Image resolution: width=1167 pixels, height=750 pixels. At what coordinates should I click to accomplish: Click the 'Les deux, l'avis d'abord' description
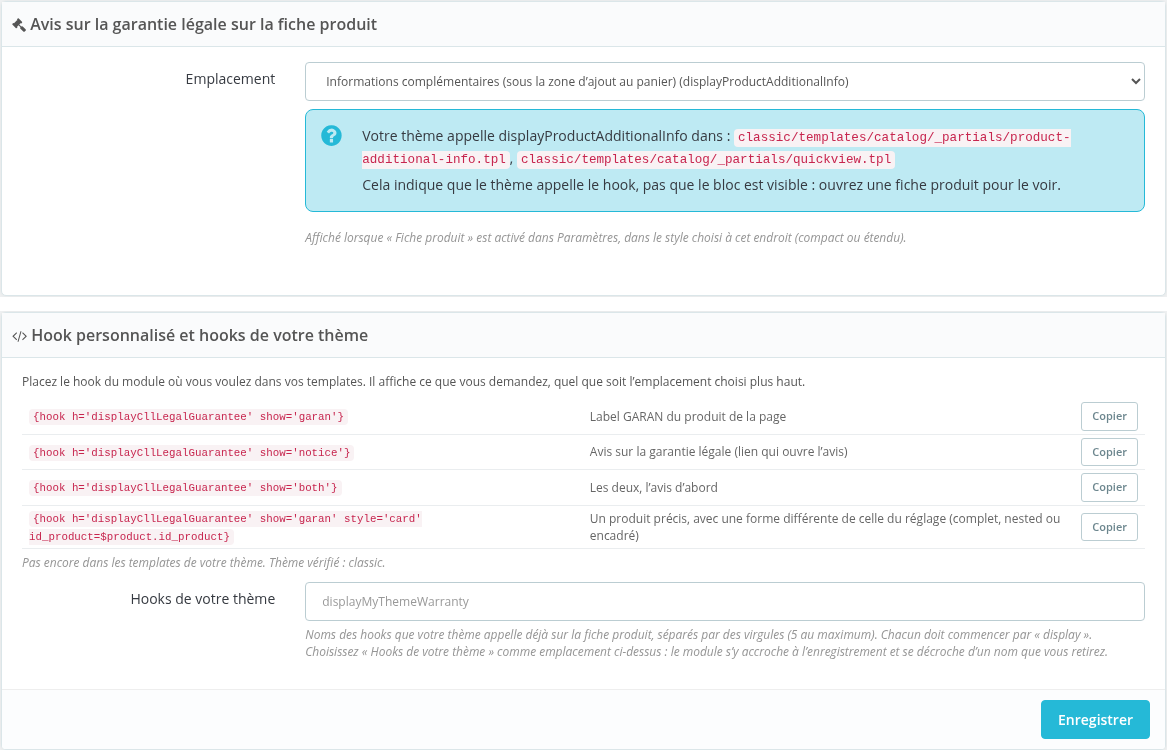coord(653,487)
